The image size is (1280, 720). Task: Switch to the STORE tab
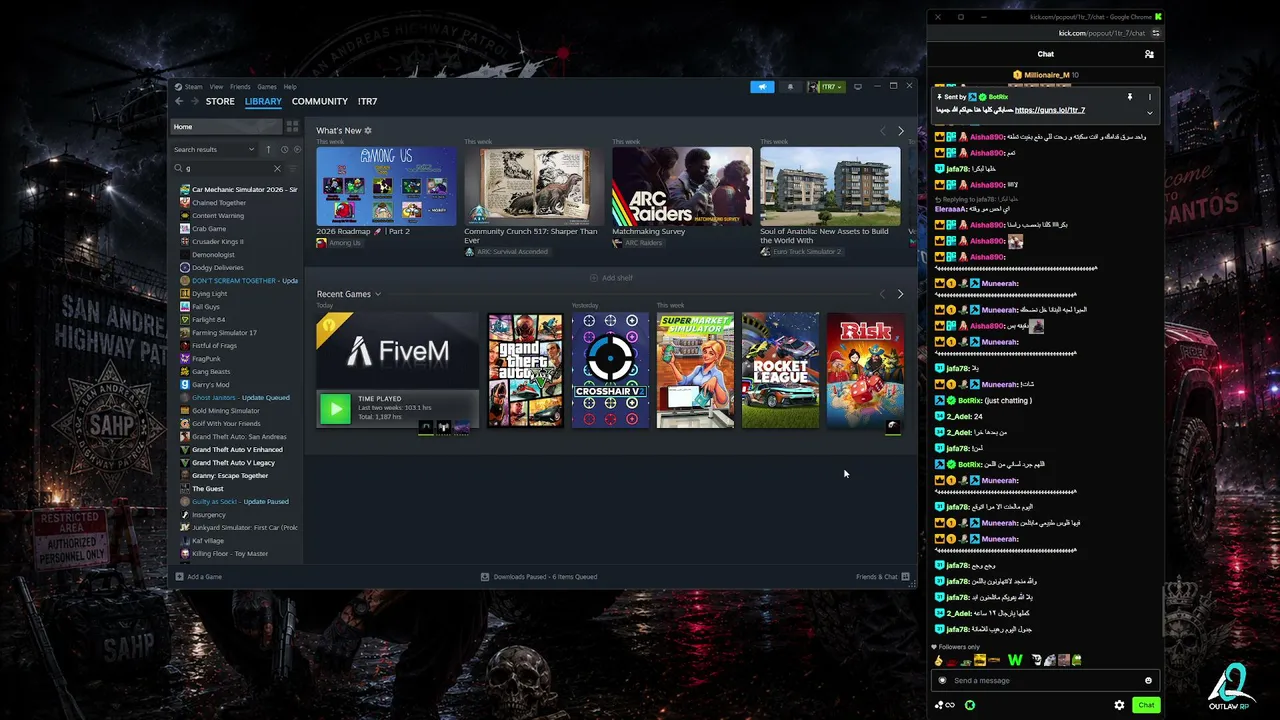pos(220,101)
